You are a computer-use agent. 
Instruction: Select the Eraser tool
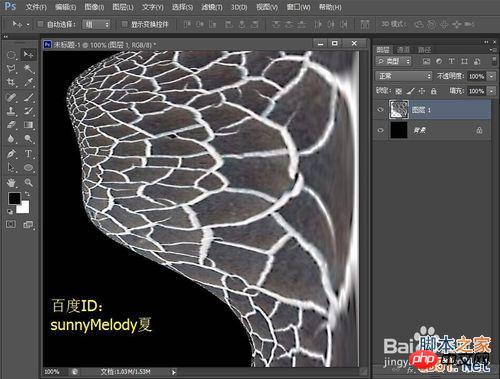click(11, 125)
